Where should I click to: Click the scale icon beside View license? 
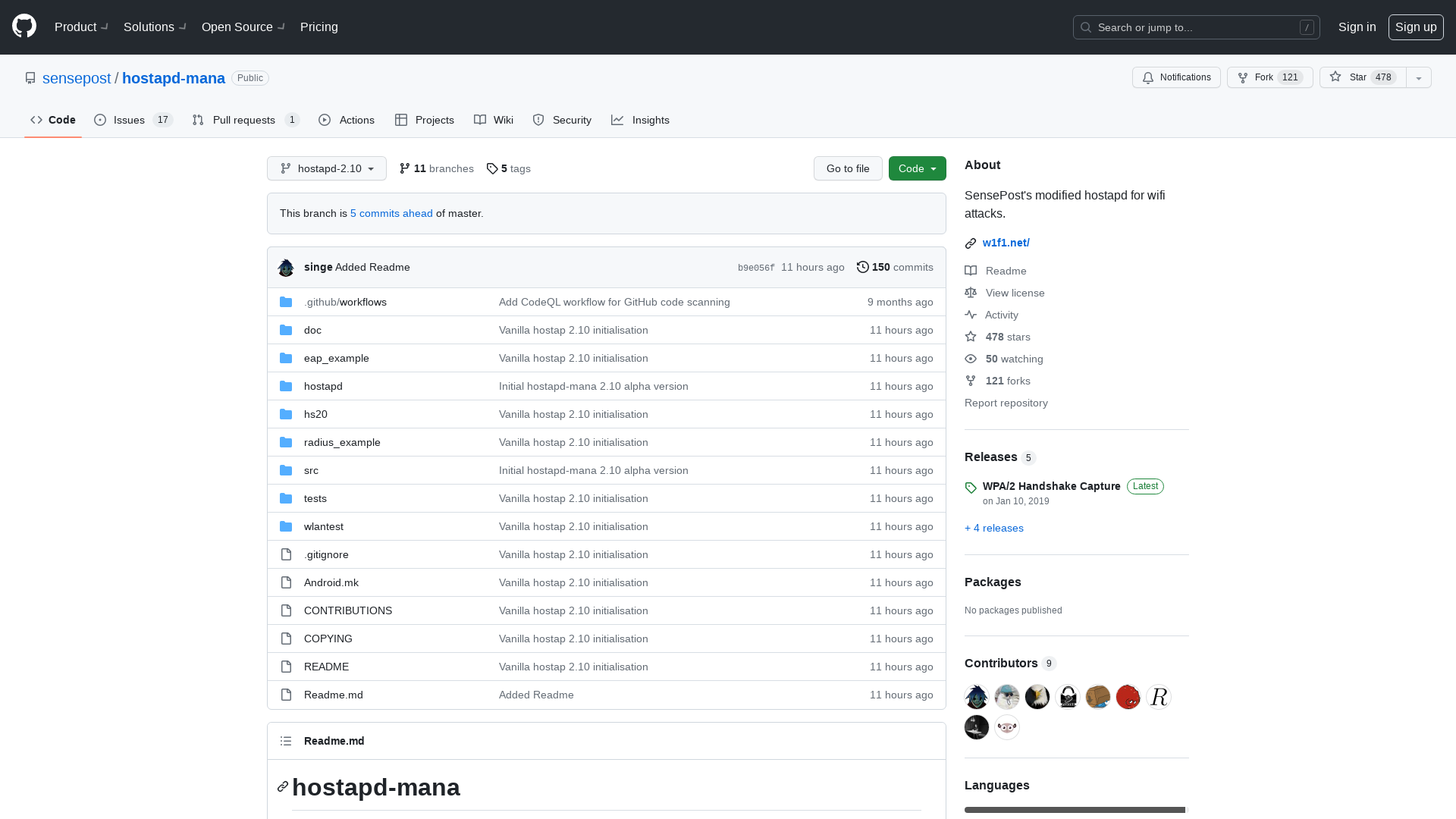click(x=971, y=293)
